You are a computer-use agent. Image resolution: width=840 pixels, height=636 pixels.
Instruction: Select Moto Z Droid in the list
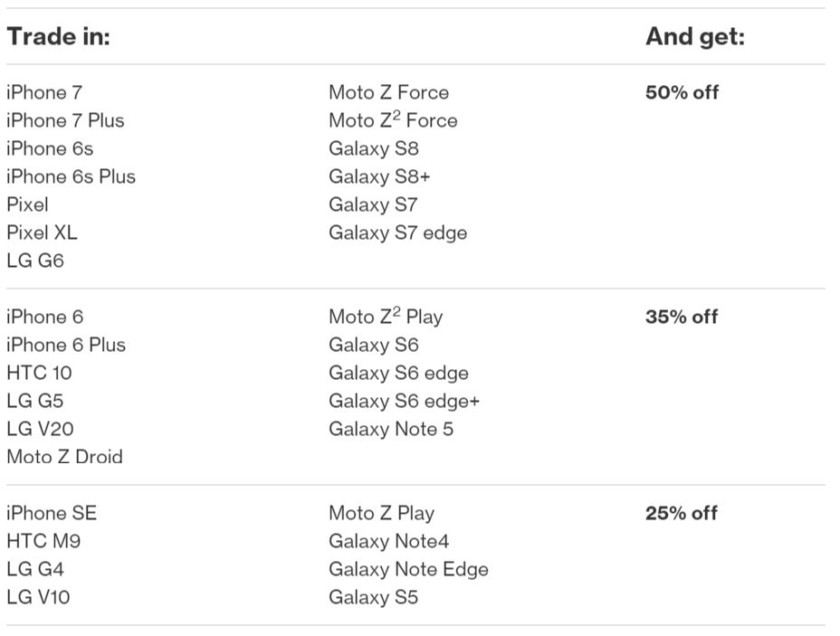[65, 457]
